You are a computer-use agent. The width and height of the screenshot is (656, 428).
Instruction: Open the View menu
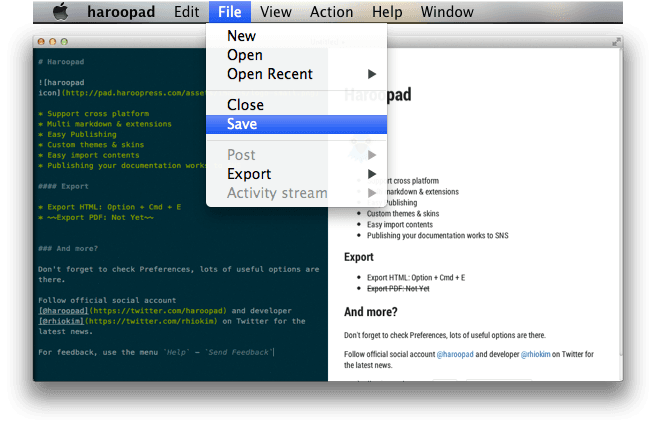tap(275, 12)
